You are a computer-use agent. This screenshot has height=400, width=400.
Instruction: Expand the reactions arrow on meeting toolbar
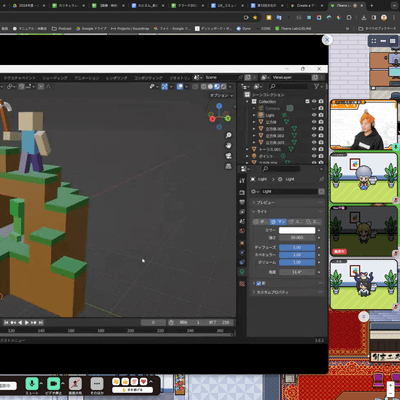pyautogui.click(x=151, y=382)
